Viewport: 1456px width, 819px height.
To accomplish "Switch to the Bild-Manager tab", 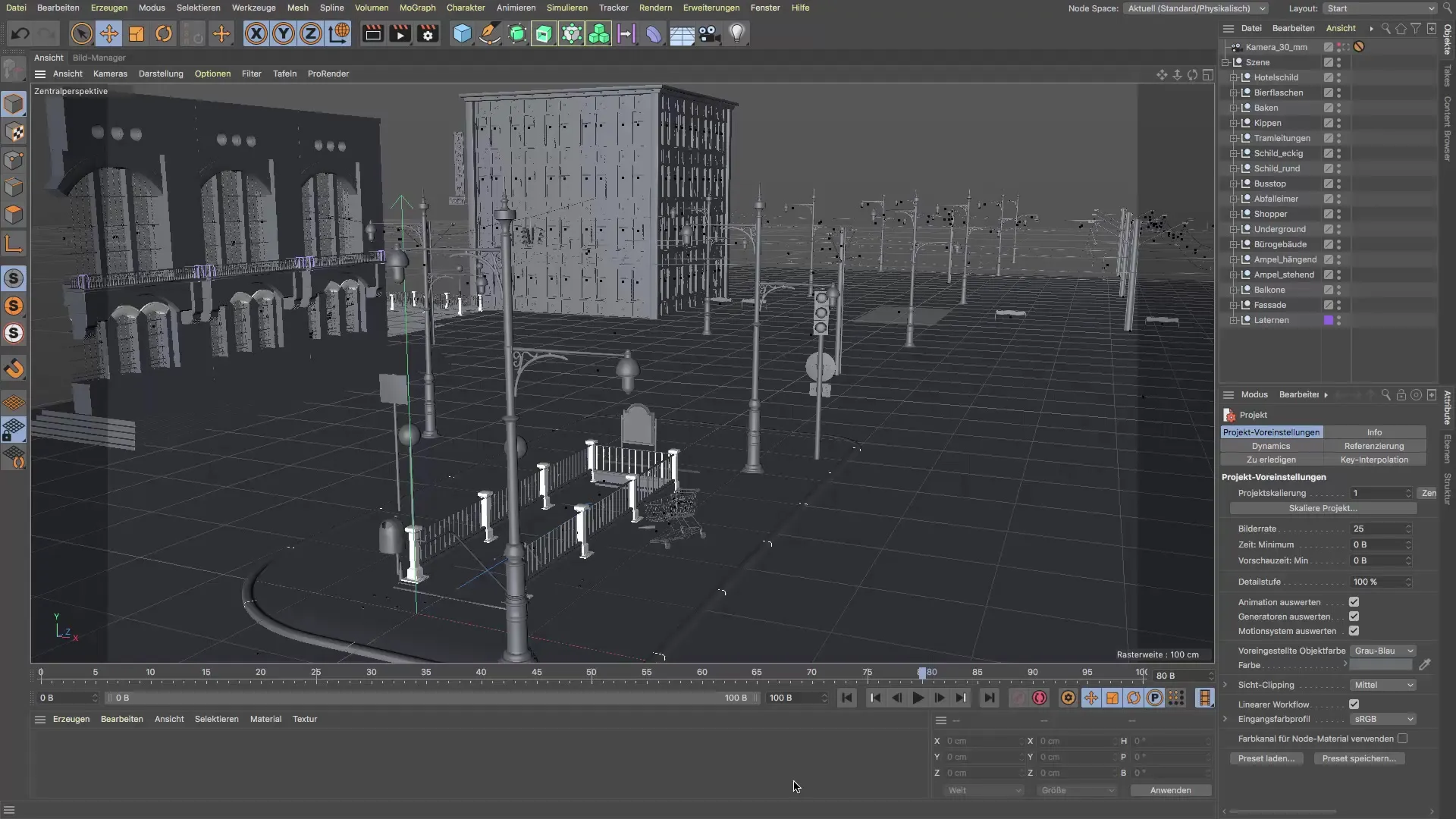I will click(99, 58).
